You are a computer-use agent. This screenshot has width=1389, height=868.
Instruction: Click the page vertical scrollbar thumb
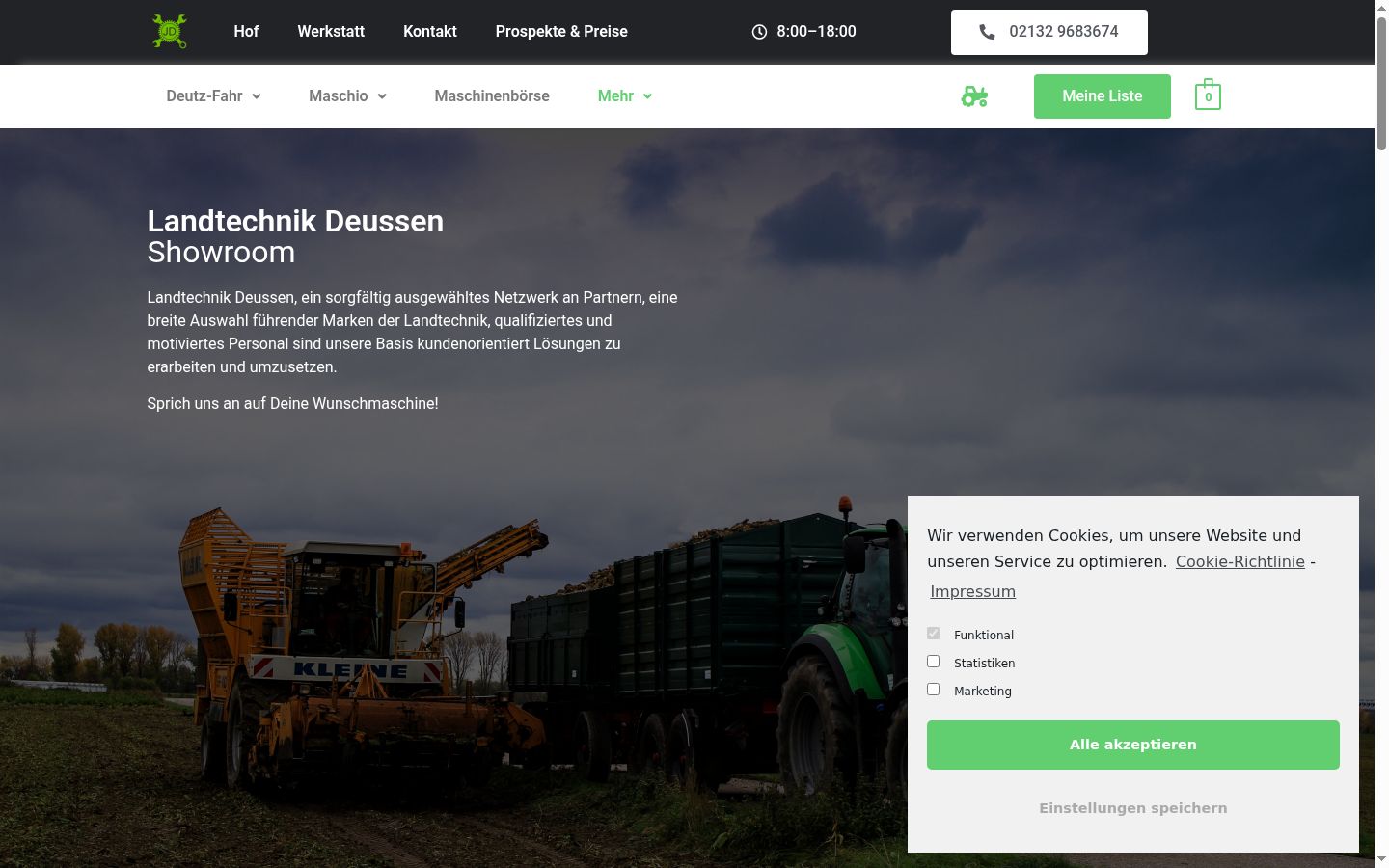click(1381, 82)
